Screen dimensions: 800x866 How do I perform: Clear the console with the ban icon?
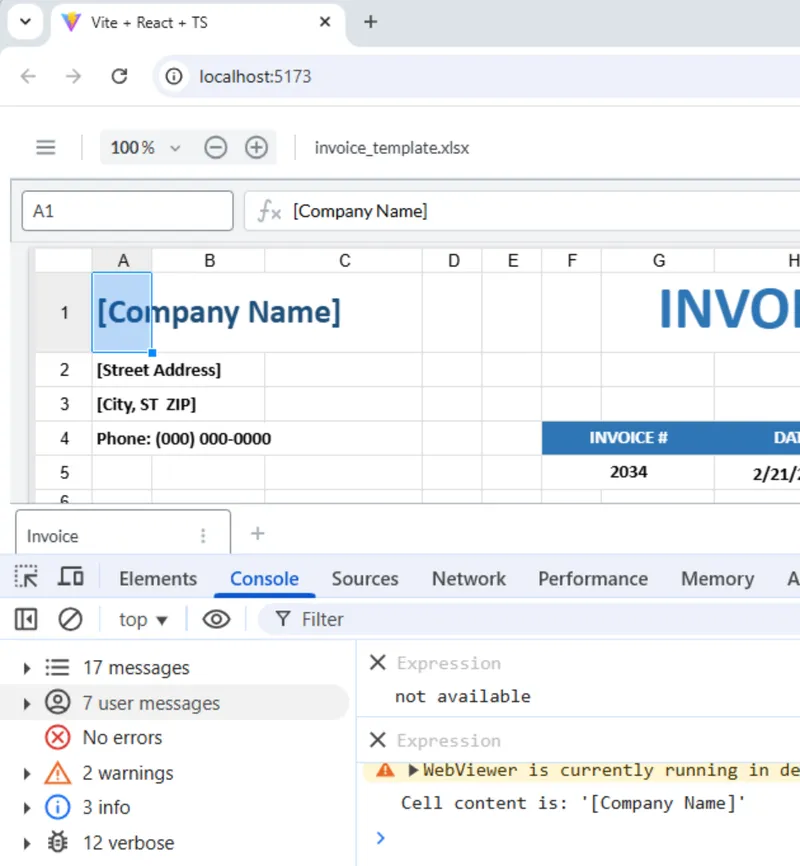coord(70,619)
